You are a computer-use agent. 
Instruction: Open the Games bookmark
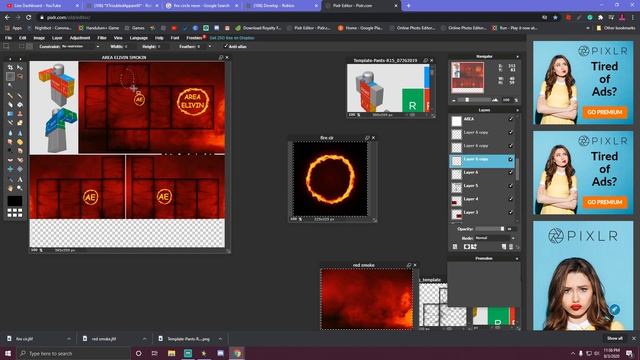tap(135, 28)
